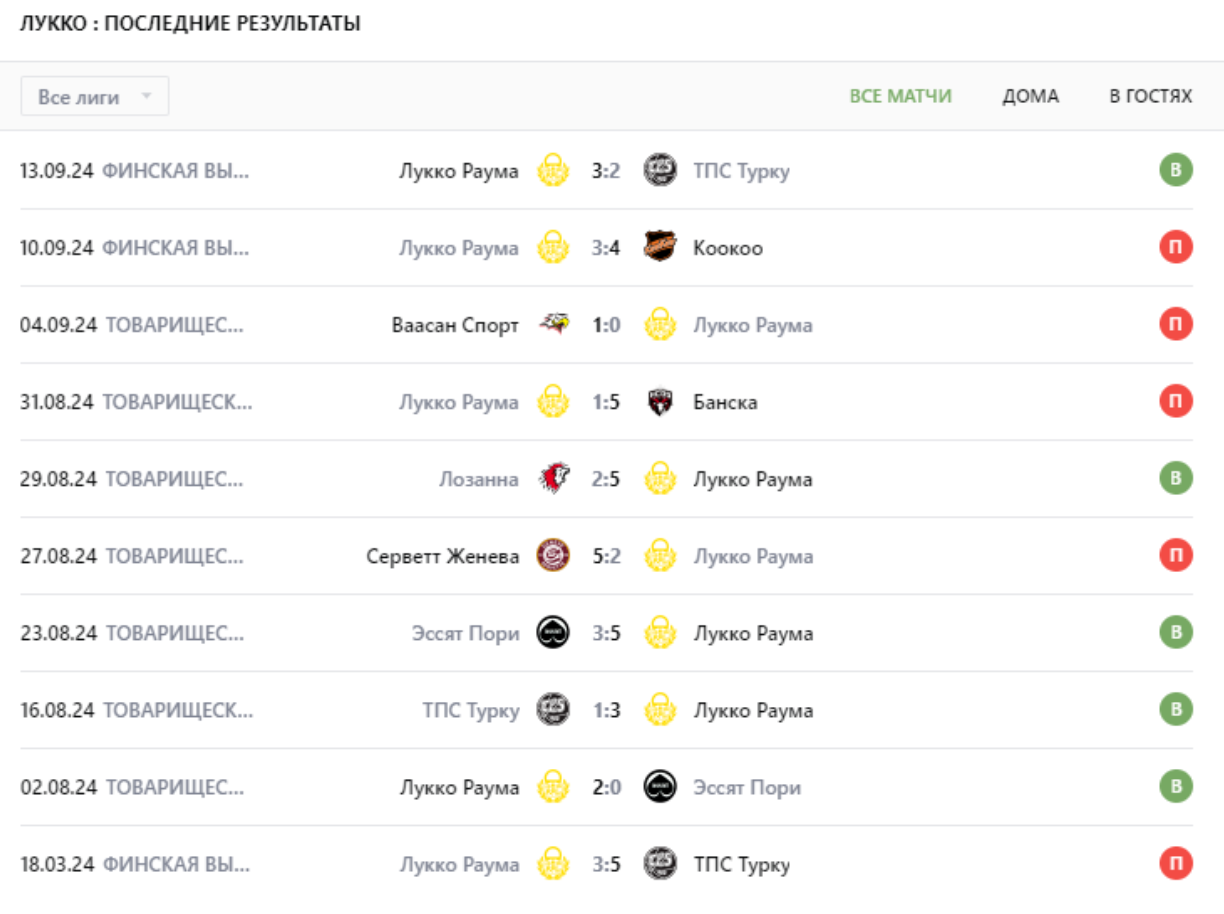Open the 1:5 score against Банска
The height and width of the screenshot is (914, 1224).
[606, 401]
